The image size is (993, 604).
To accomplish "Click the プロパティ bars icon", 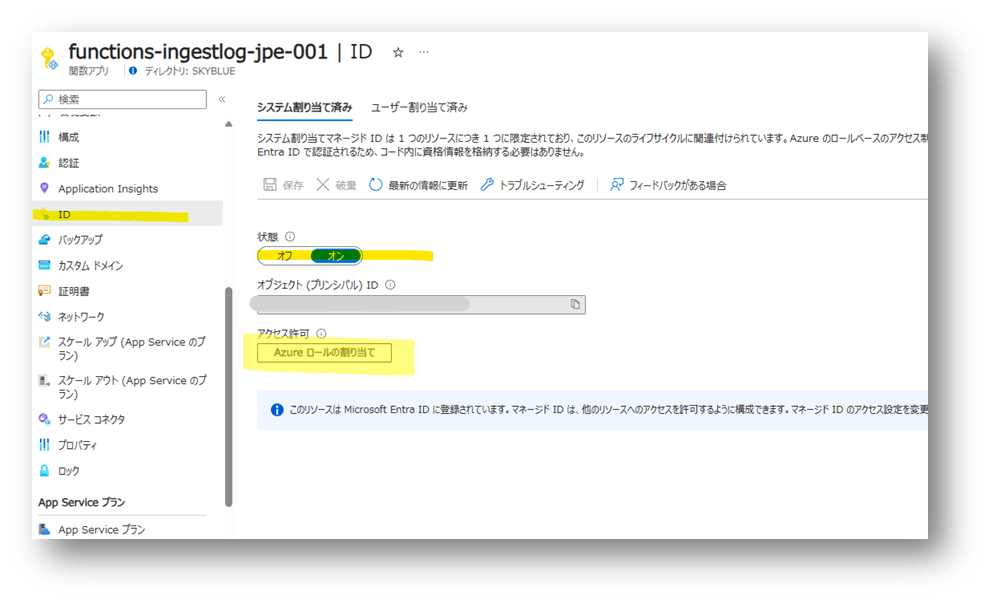I will tap(44, 444).
